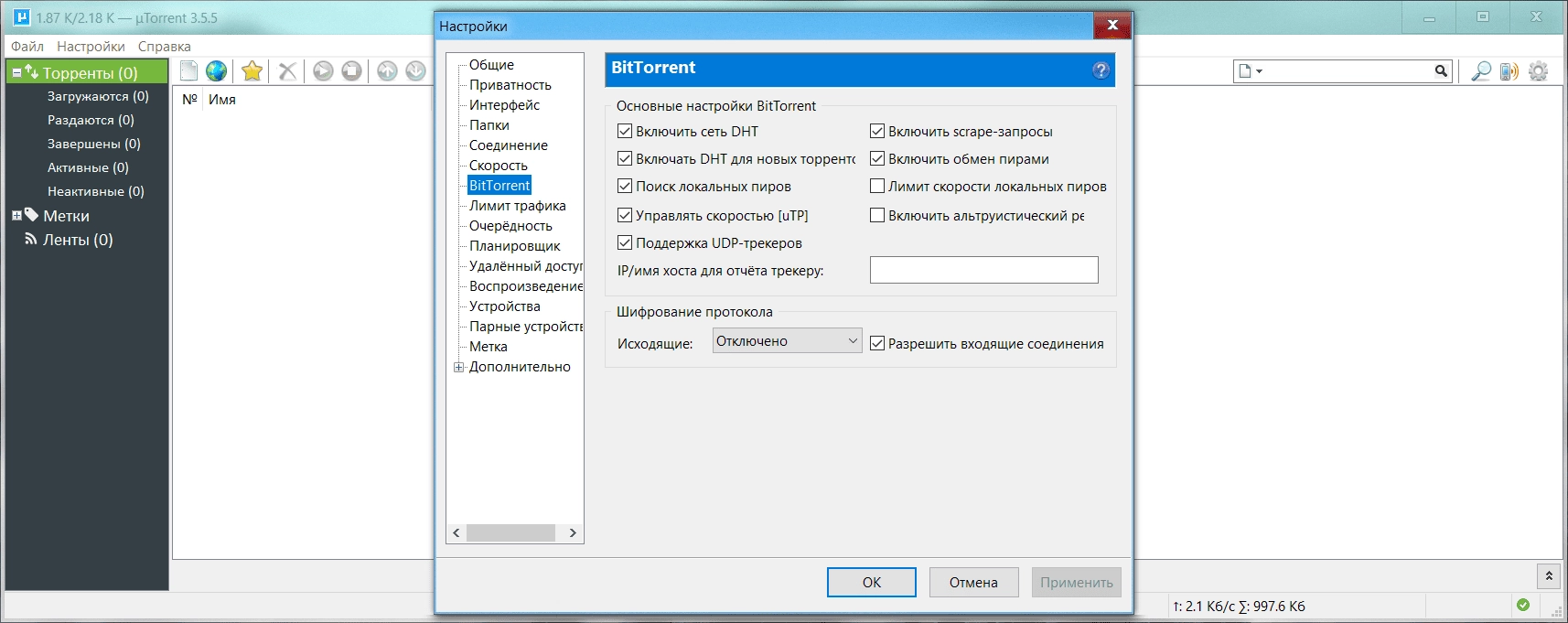Open the Справка menu
1568x623 pixels.
click(165, 46)
